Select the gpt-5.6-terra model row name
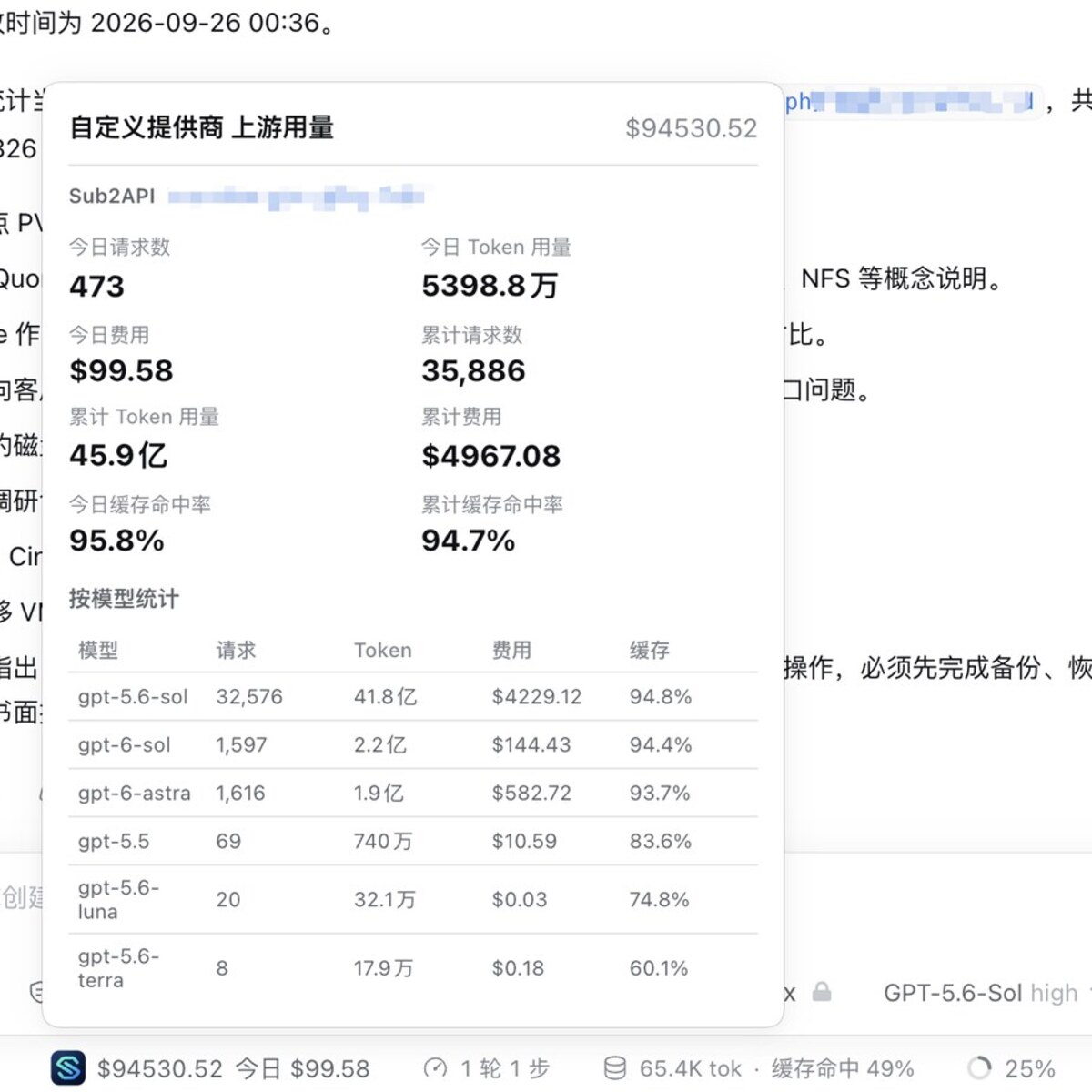 click(x=118, y=968)
